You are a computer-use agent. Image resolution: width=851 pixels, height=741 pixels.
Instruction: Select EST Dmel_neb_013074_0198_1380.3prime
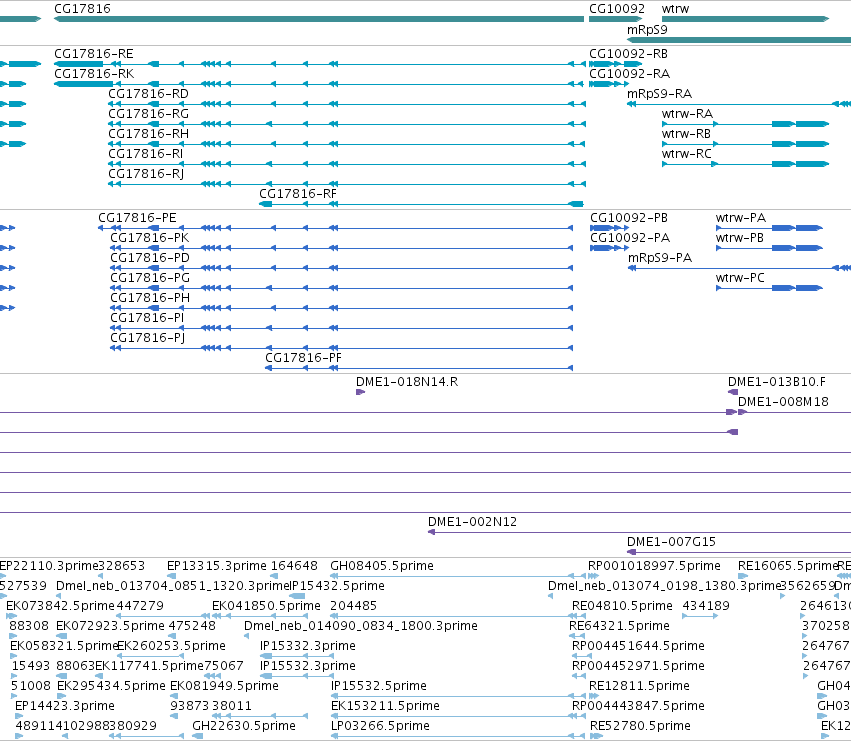(664, 586)
